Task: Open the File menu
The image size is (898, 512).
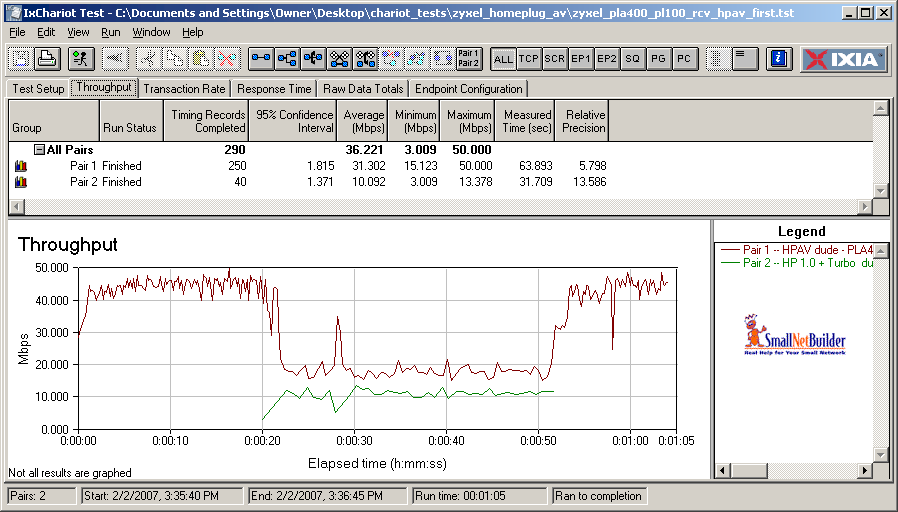Action: click(x=17, y=33)
